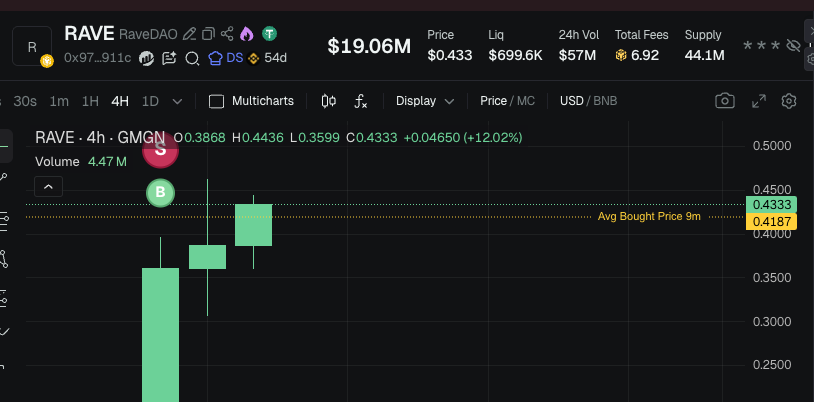Click the Price $0.433 stat

pyautogui.click(x=450, y=46)
